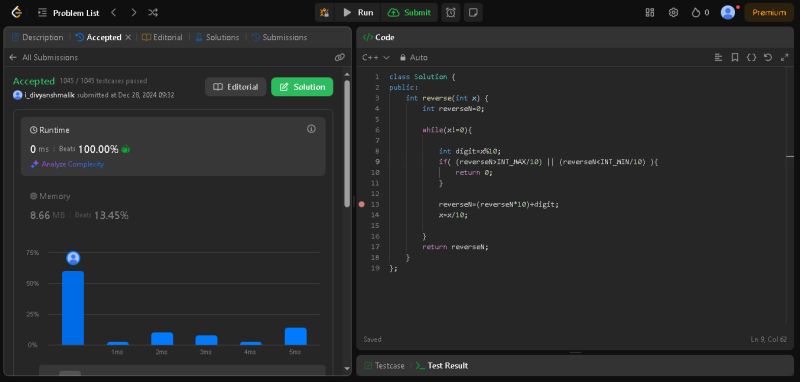The height and width of the screenshot is (382, 800).
Task: Click the streak fire icon
Action: (695, 13)
